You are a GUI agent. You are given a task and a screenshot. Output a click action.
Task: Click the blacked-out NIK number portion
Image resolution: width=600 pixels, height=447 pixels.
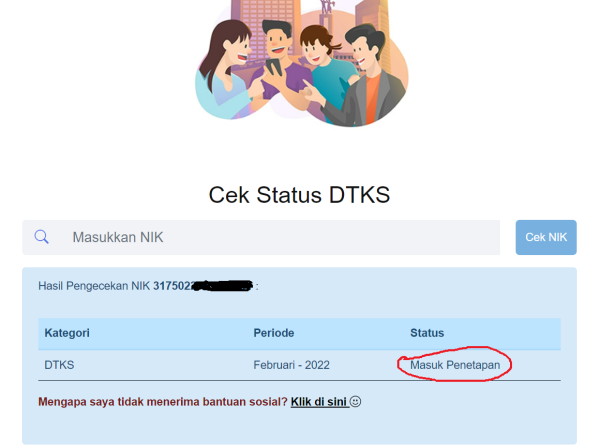pyautogui.click(x=223, y=285)
